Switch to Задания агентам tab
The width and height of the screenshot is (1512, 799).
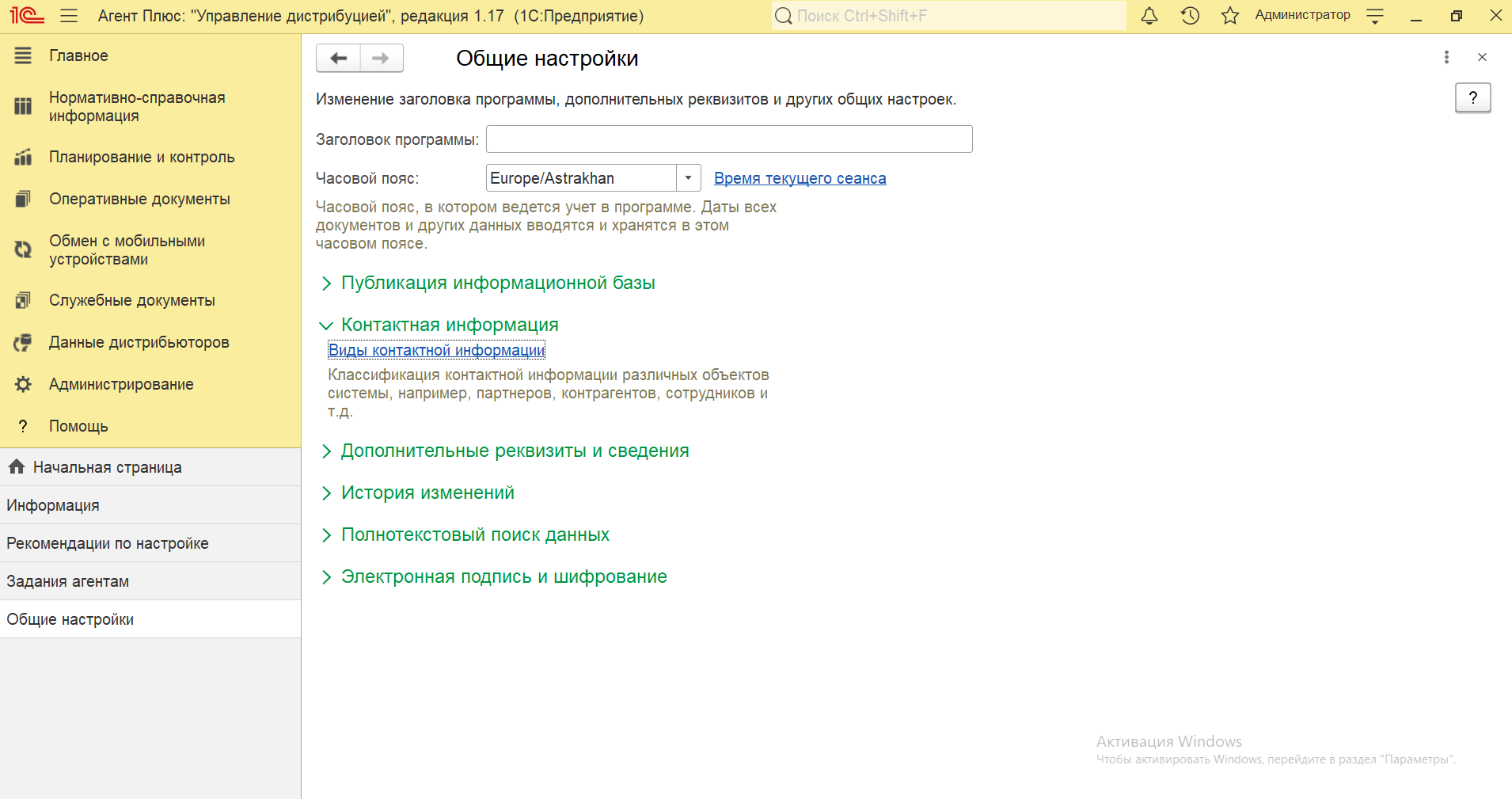pos(150,581)
